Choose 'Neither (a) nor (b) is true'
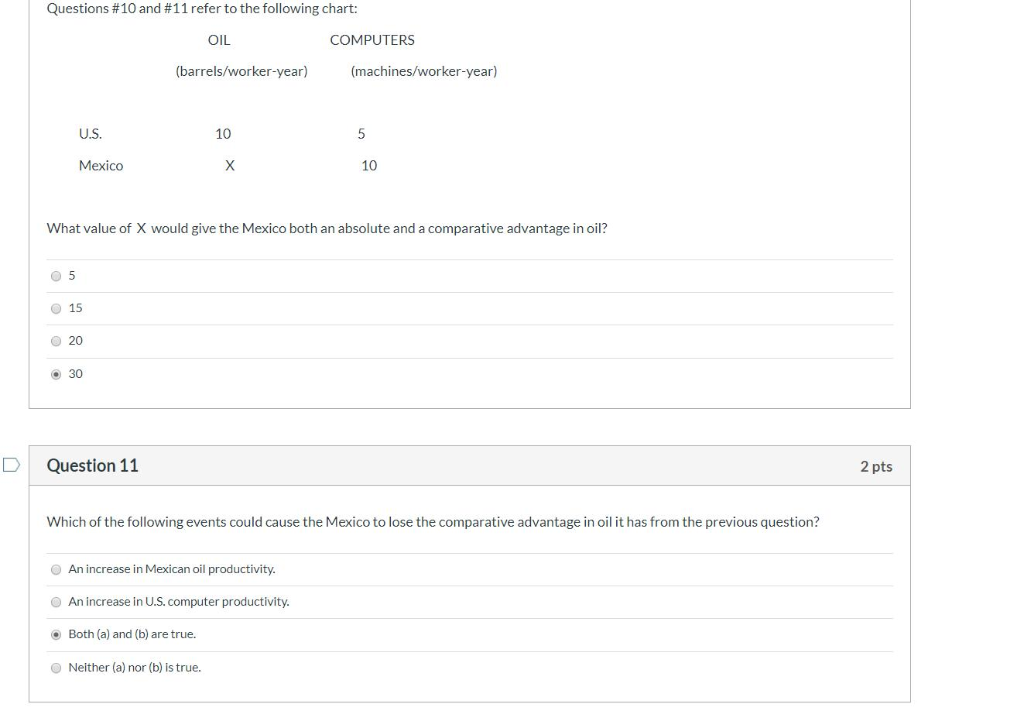Viewport: 1024px width, 711px height. (x=57, y=667)
